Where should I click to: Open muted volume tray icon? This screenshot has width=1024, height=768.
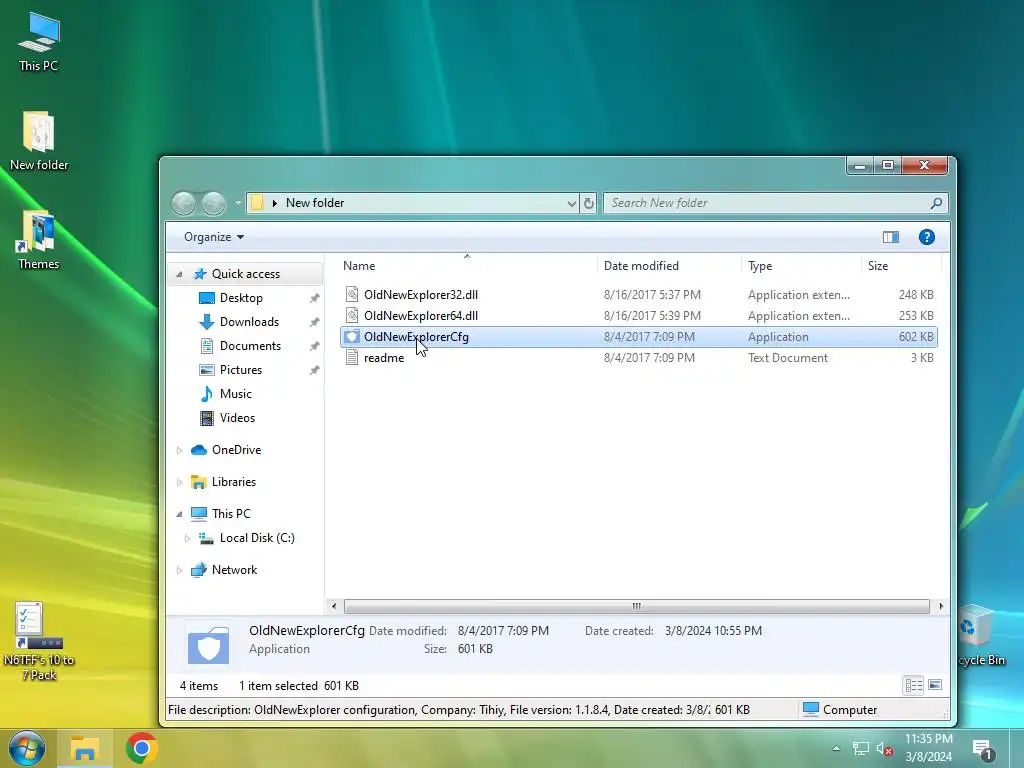885,748
